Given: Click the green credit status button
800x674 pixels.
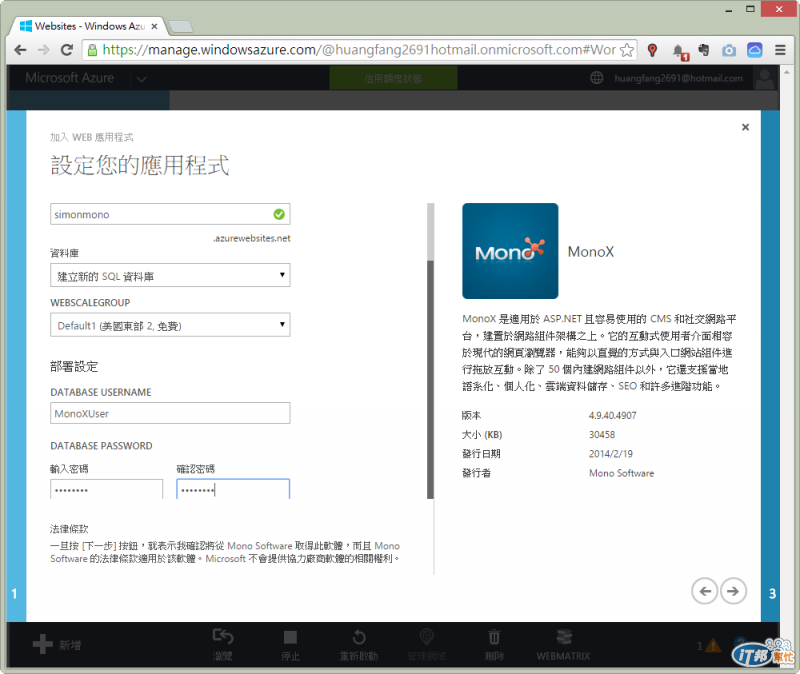Looking at the screenshot, I should point(393,79).
